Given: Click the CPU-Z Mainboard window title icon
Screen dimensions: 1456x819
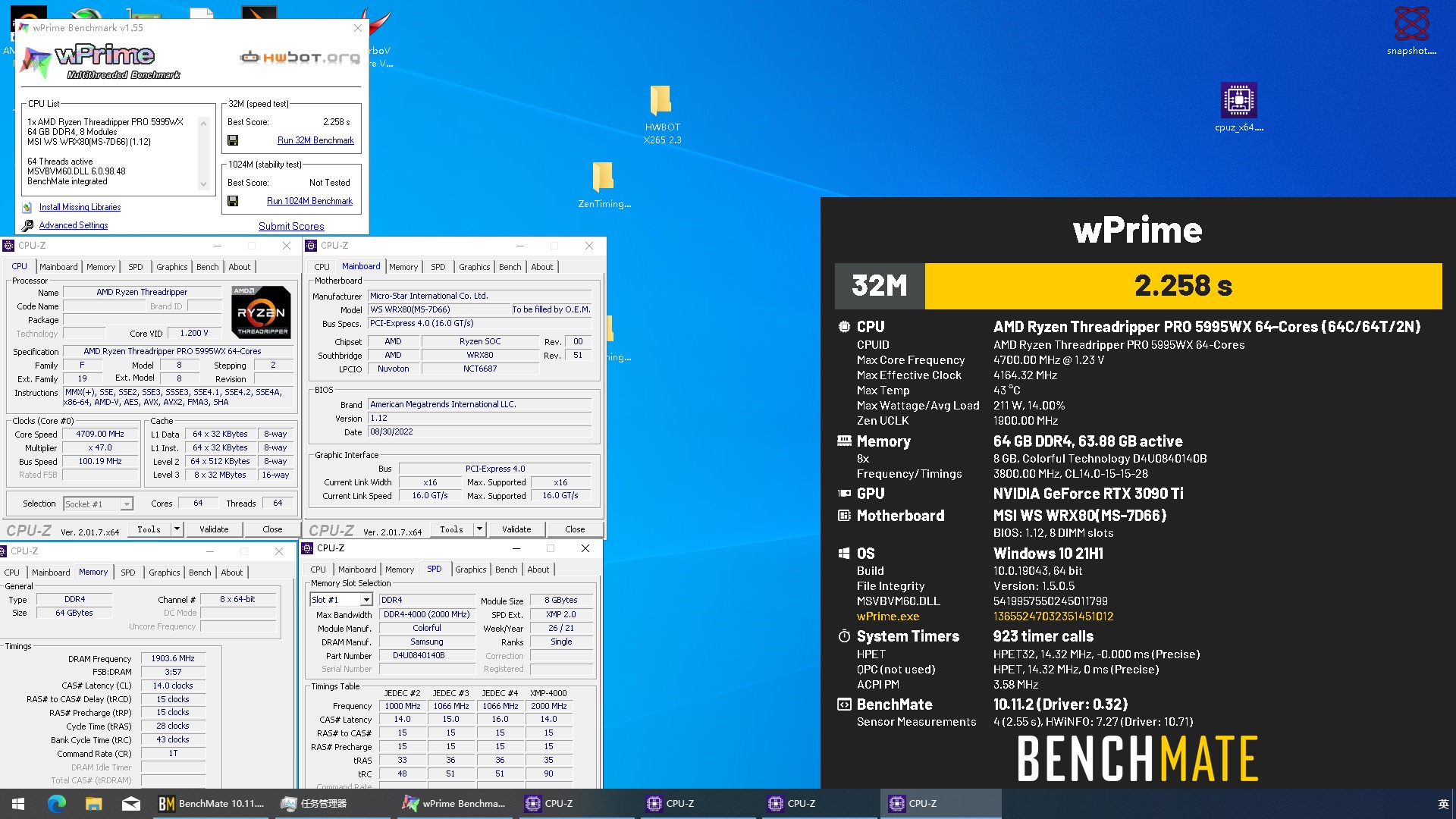Looking at the screenshot, I should point(311,246).
